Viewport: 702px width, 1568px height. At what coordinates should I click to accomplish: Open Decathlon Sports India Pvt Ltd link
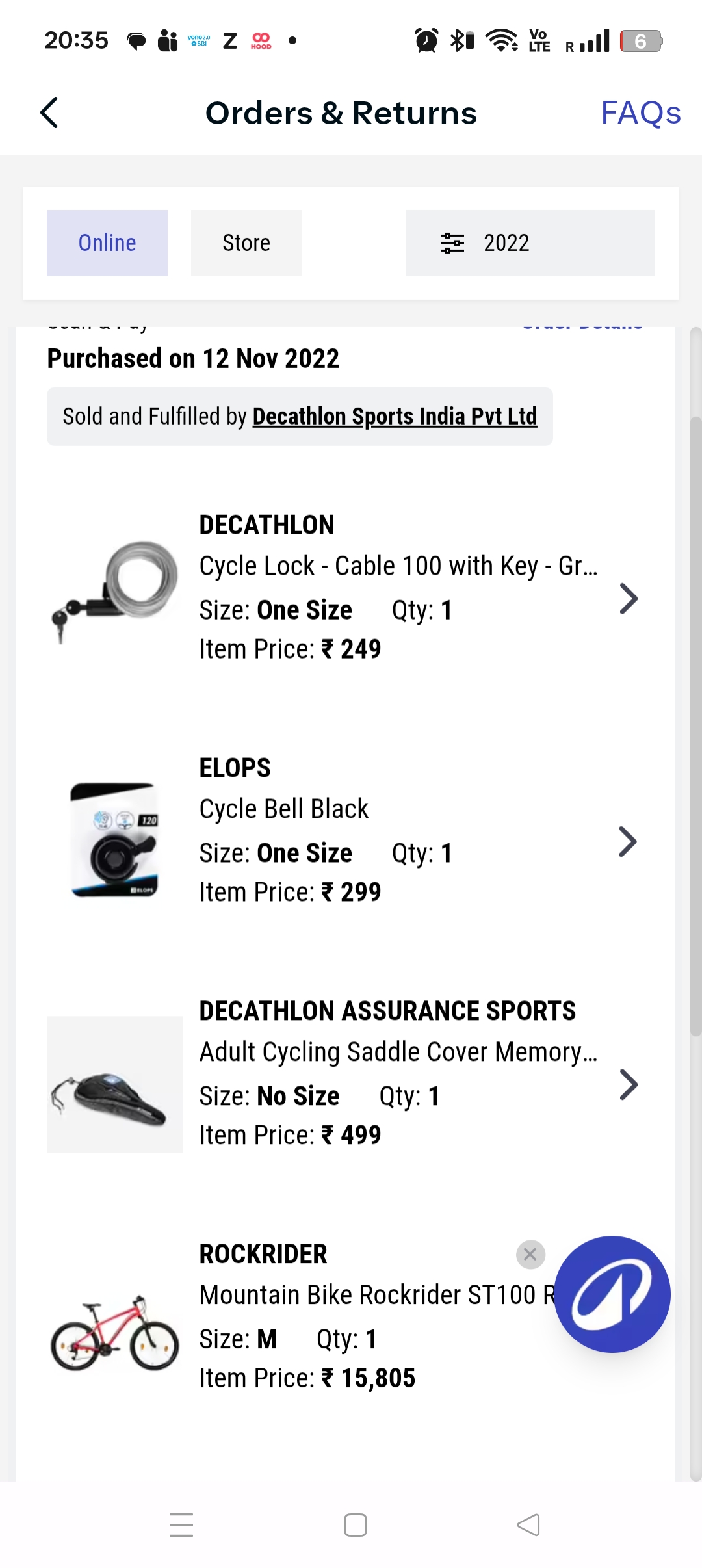(395, 417)
